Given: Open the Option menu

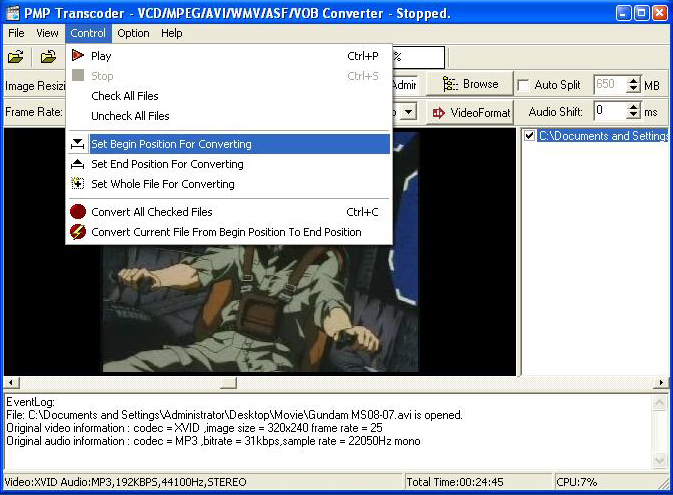Looking at the screenshot, I should (x=133, y=33).
